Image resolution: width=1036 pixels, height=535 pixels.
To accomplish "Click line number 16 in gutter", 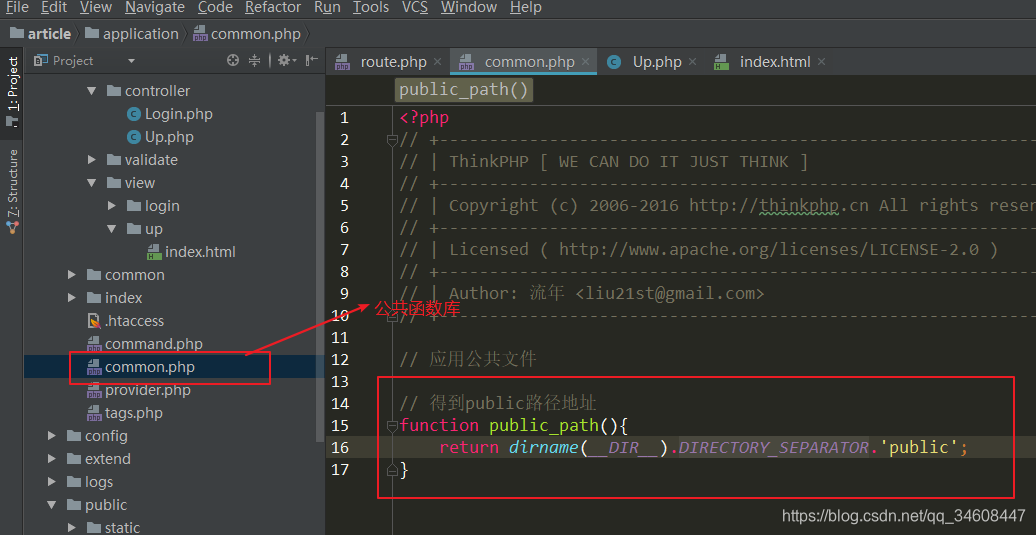I will pyautogui.click(x=340, y=448).
